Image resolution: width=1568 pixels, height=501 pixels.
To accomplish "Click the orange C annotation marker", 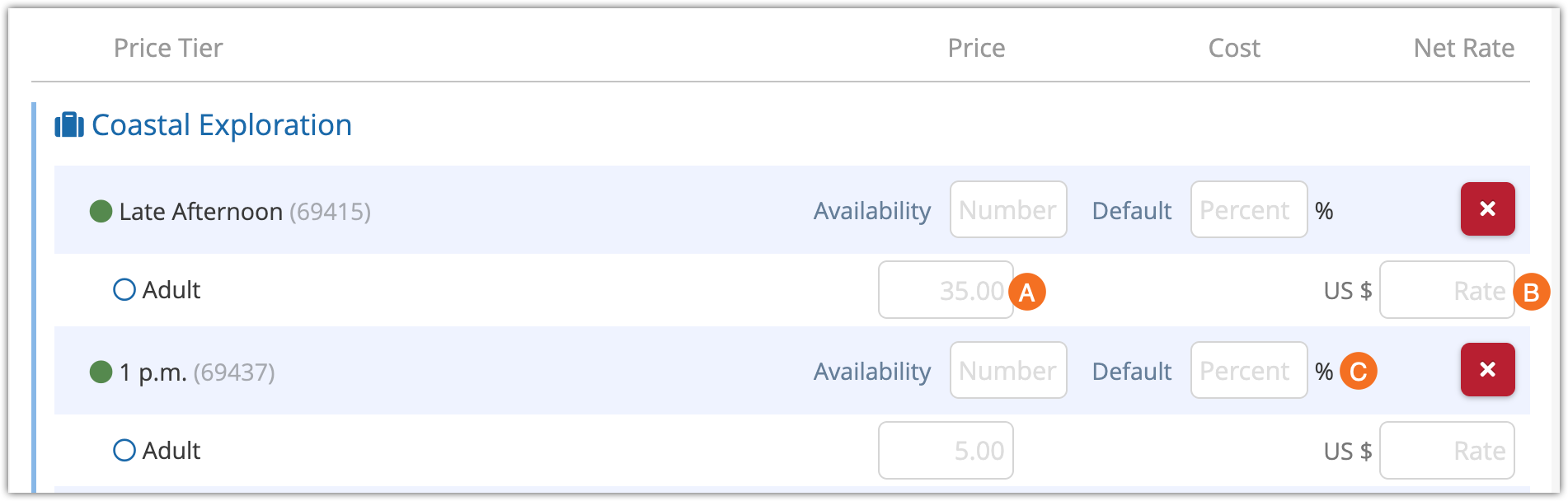I will [x=1359, y=371].
